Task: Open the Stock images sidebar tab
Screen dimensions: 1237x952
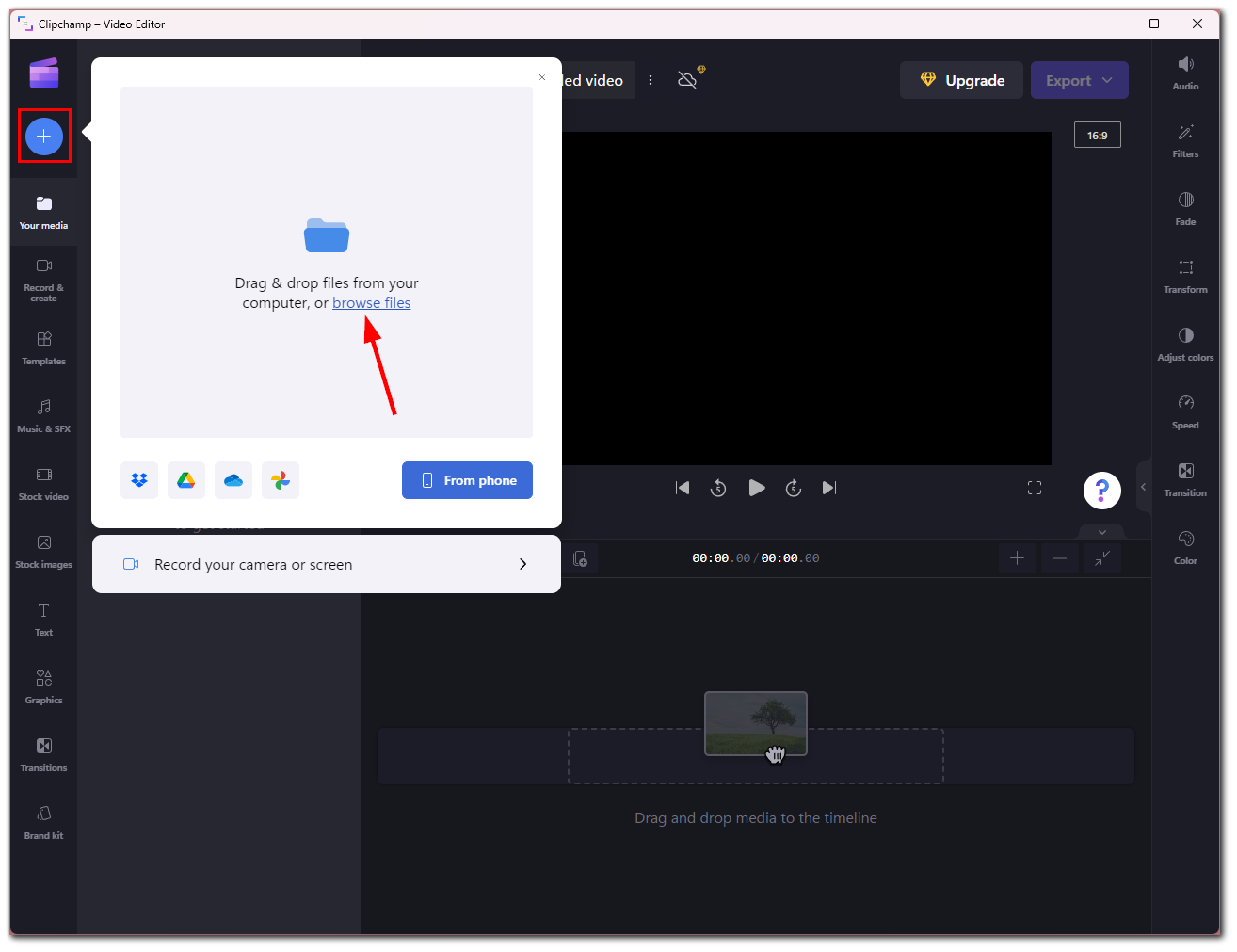Action: tap(43, 551)
